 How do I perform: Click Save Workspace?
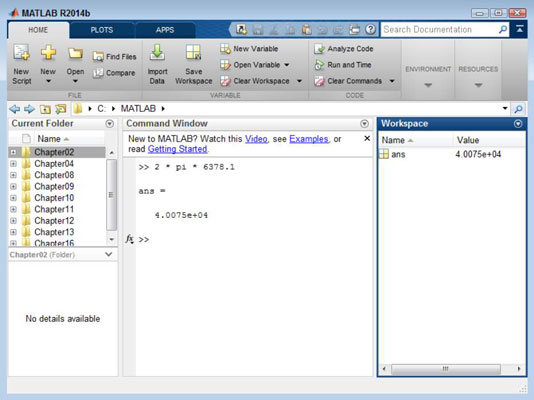click(x=193, y=64)
